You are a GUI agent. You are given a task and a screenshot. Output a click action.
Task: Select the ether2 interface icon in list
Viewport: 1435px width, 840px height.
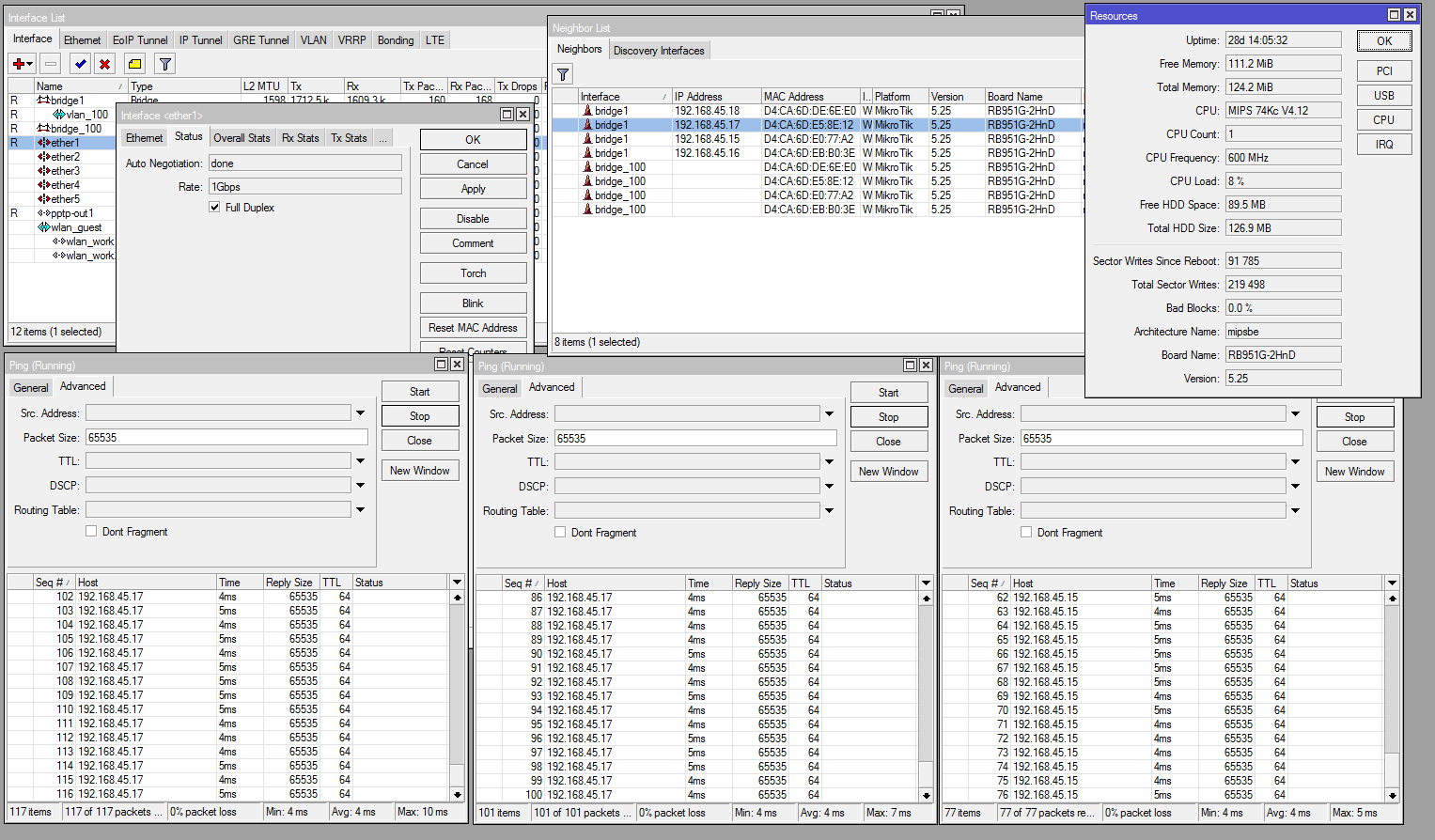click(43, 157)
